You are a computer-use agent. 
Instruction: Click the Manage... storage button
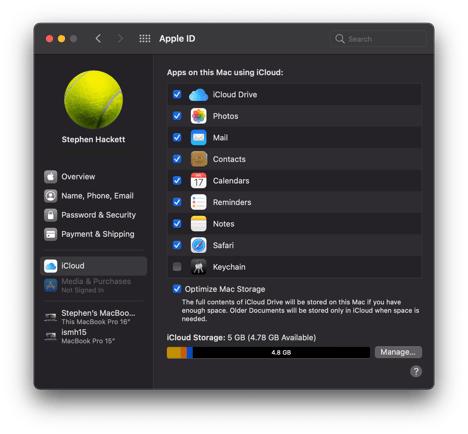click(x=398, y=352)
